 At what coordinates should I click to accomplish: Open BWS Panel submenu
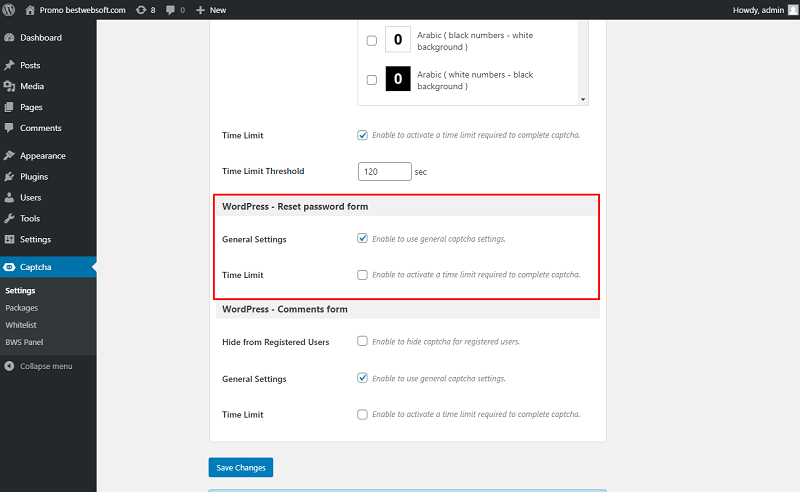pyautogui.click(x=24, y=342)
